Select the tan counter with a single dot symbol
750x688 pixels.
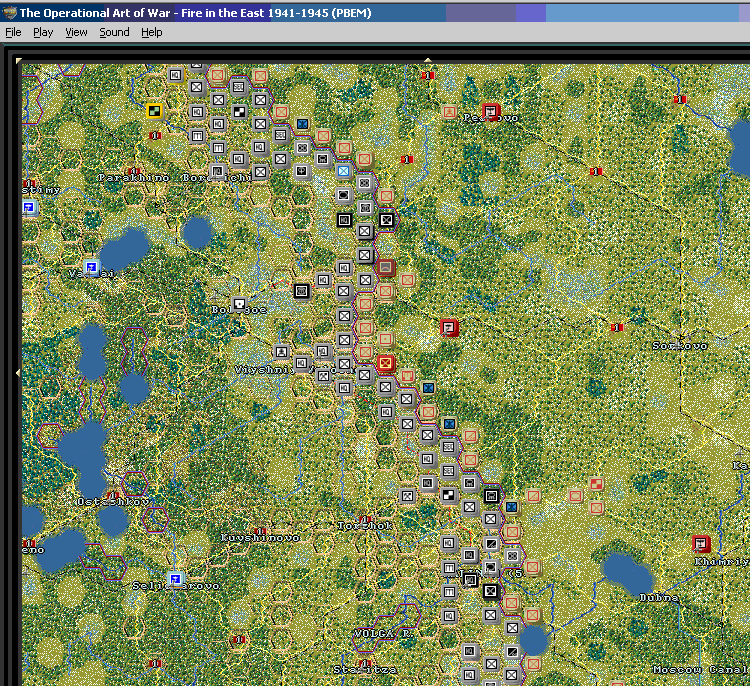point(386,339)
